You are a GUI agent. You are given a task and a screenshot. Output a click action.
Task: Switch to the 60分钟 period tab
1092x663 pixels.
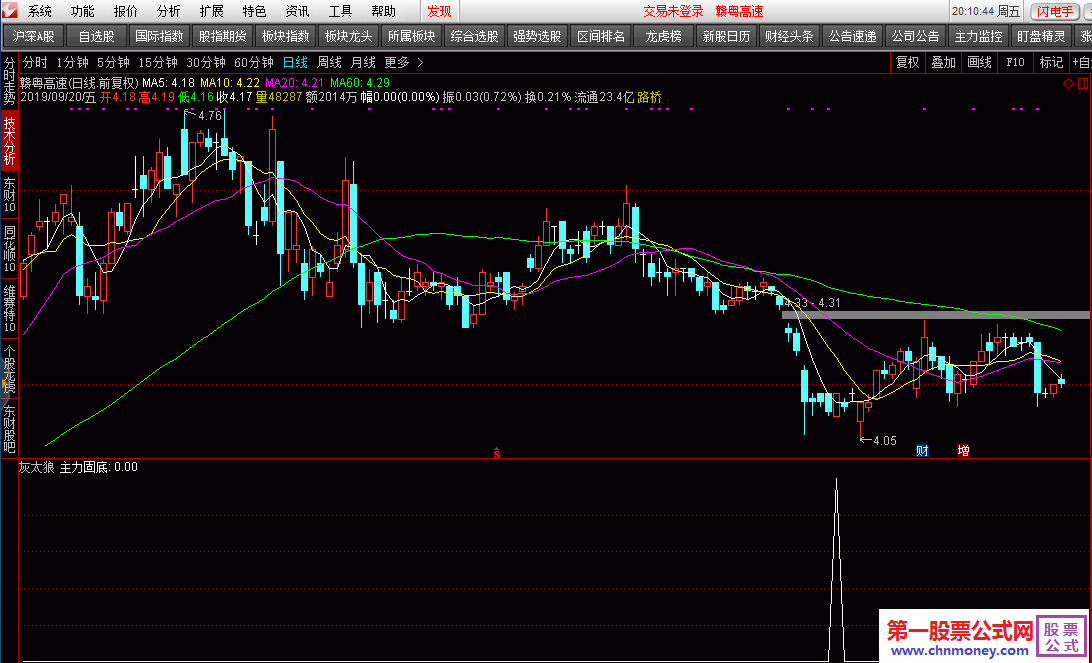click(254, 63)
